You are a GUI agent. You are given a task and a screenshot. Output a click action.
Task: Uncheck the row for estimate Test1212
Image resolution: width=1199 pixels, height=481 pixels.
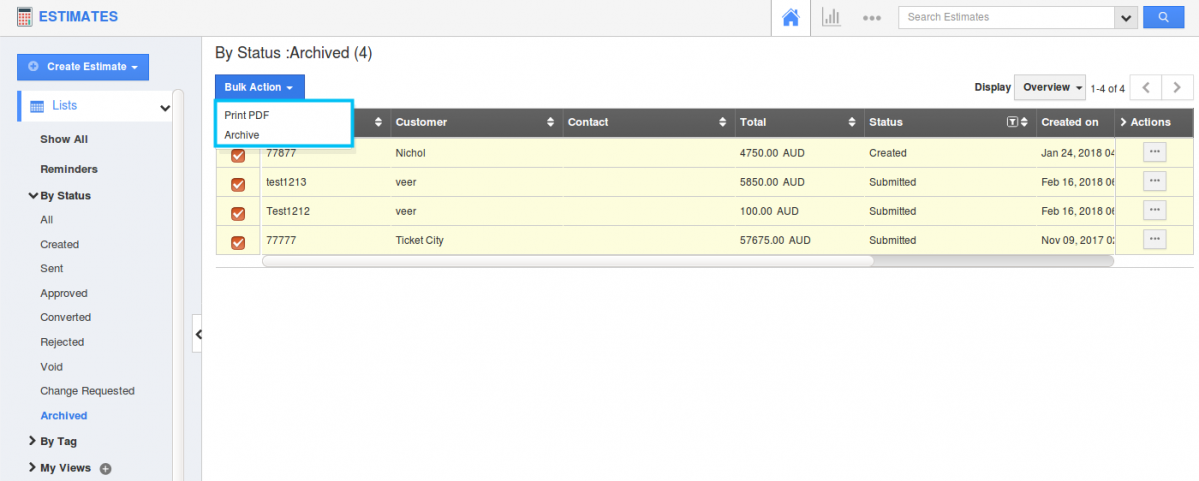pyautogui.click(x=238, y=213)
